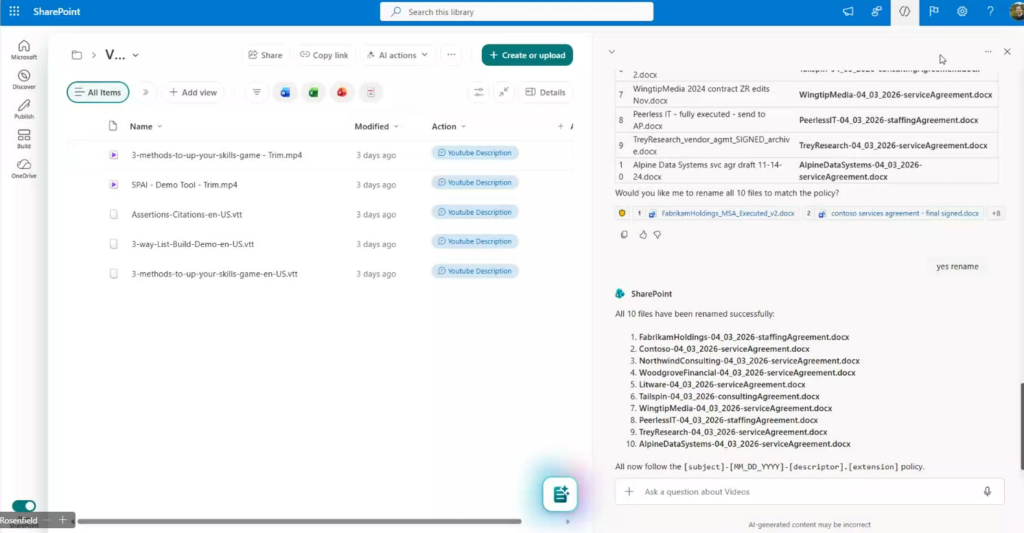The width and height of the screenshot is (1024, 533).
Task: Open the settings gear in header
Action: point(962,11)
